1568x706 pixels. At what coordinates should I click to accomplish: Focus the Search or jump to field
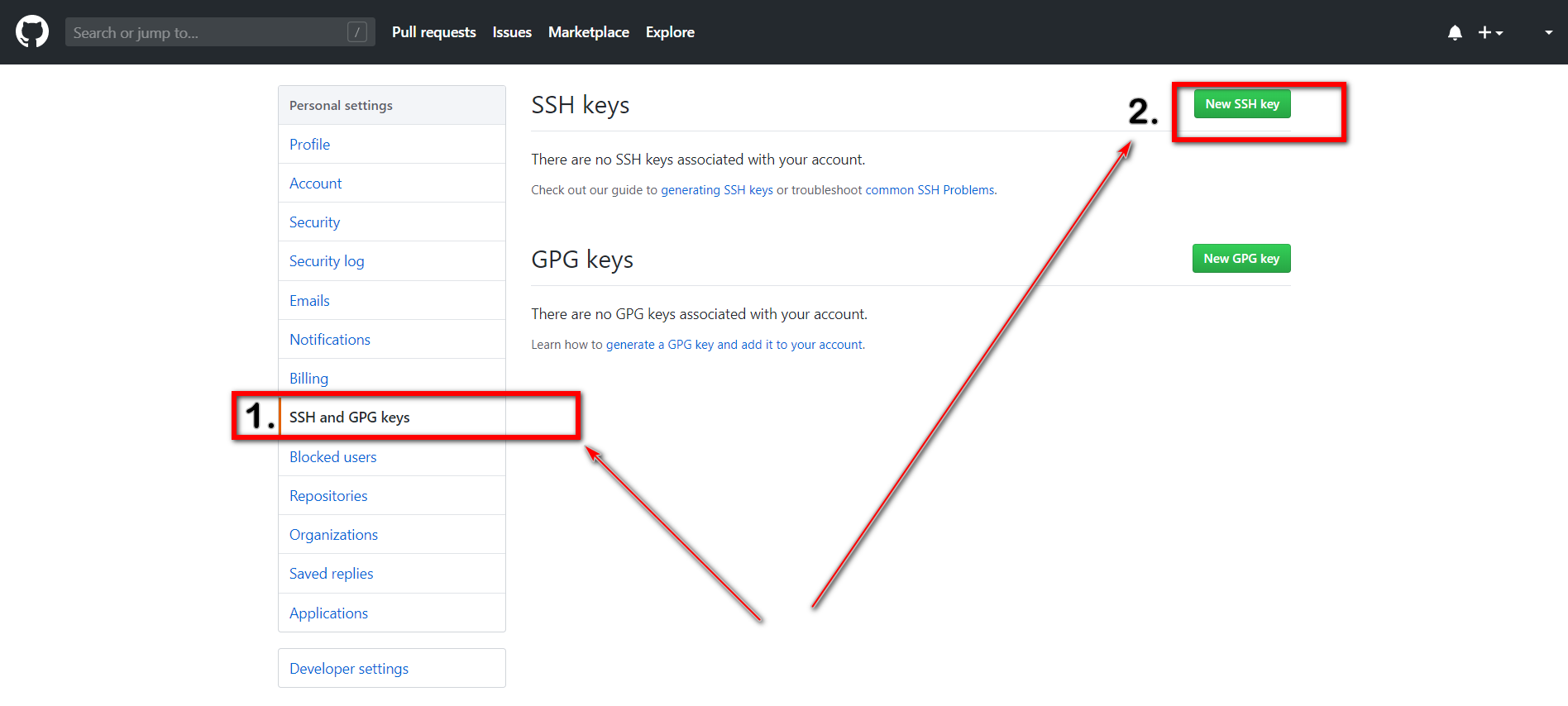click(207, 32)
